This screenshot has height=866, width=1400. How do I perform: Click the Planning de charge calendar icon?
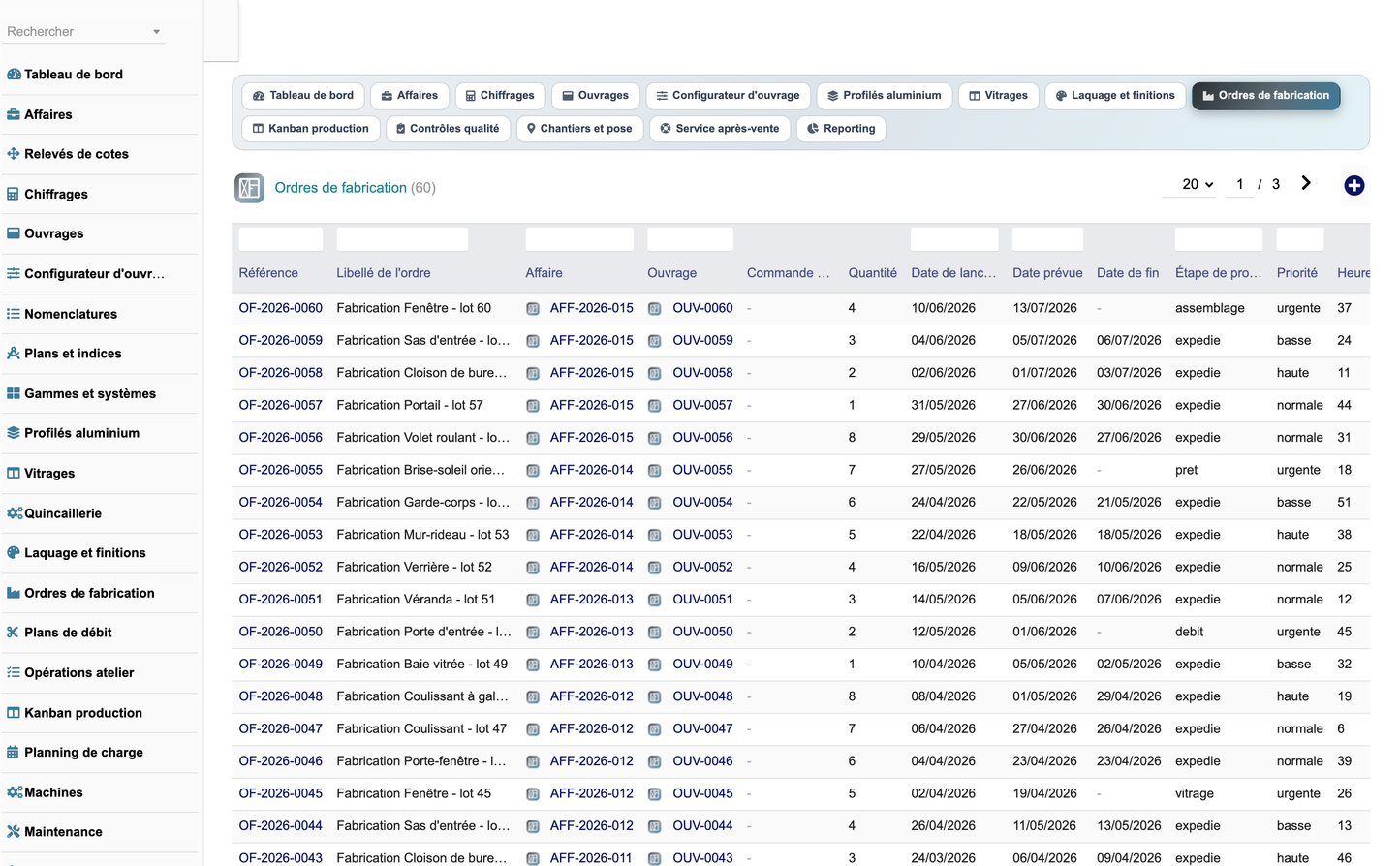pyautogui.click(x=14, y=753)
